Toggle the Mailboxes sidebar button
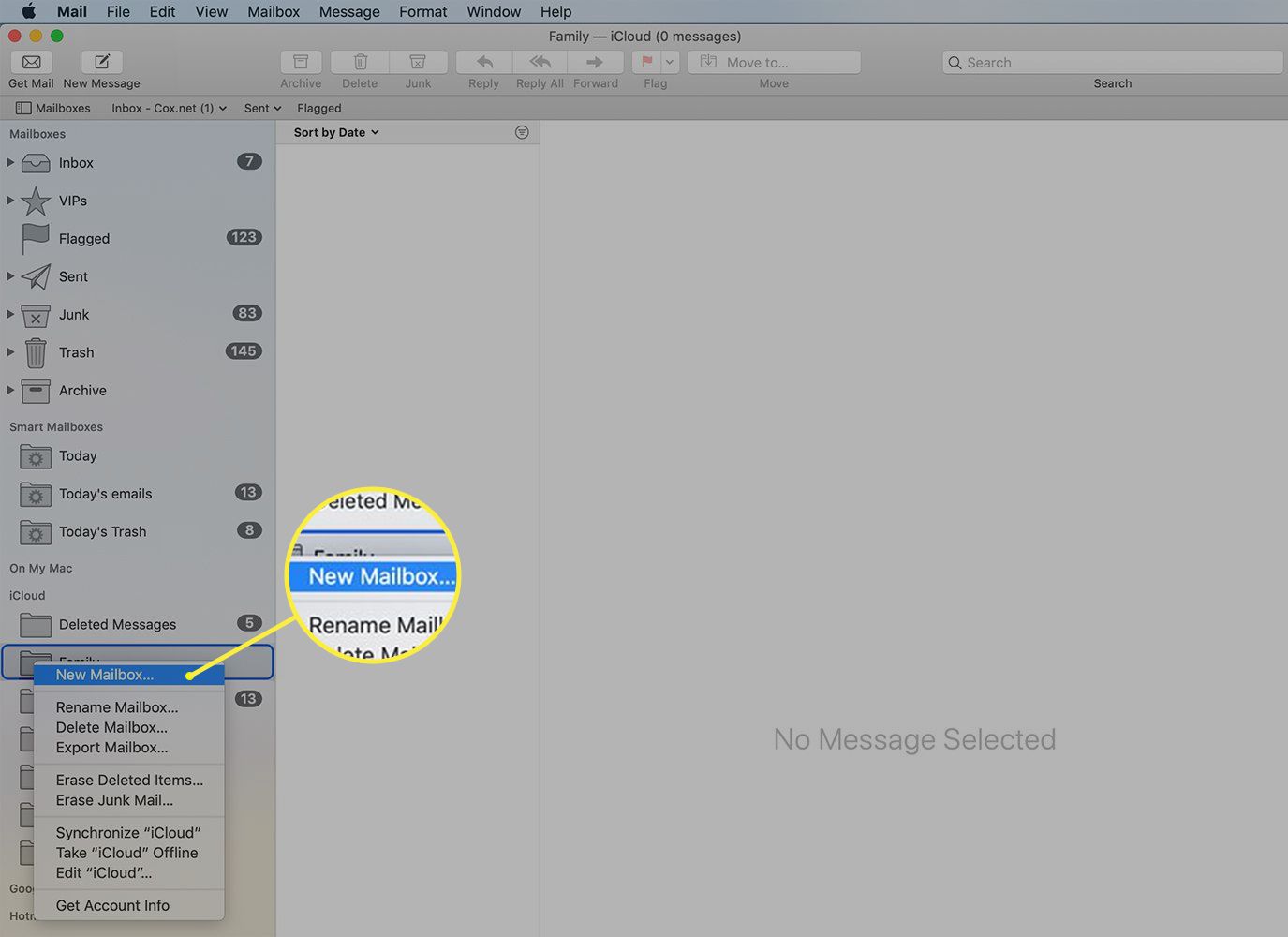The image size is (1288, 937). coord(53,108)
